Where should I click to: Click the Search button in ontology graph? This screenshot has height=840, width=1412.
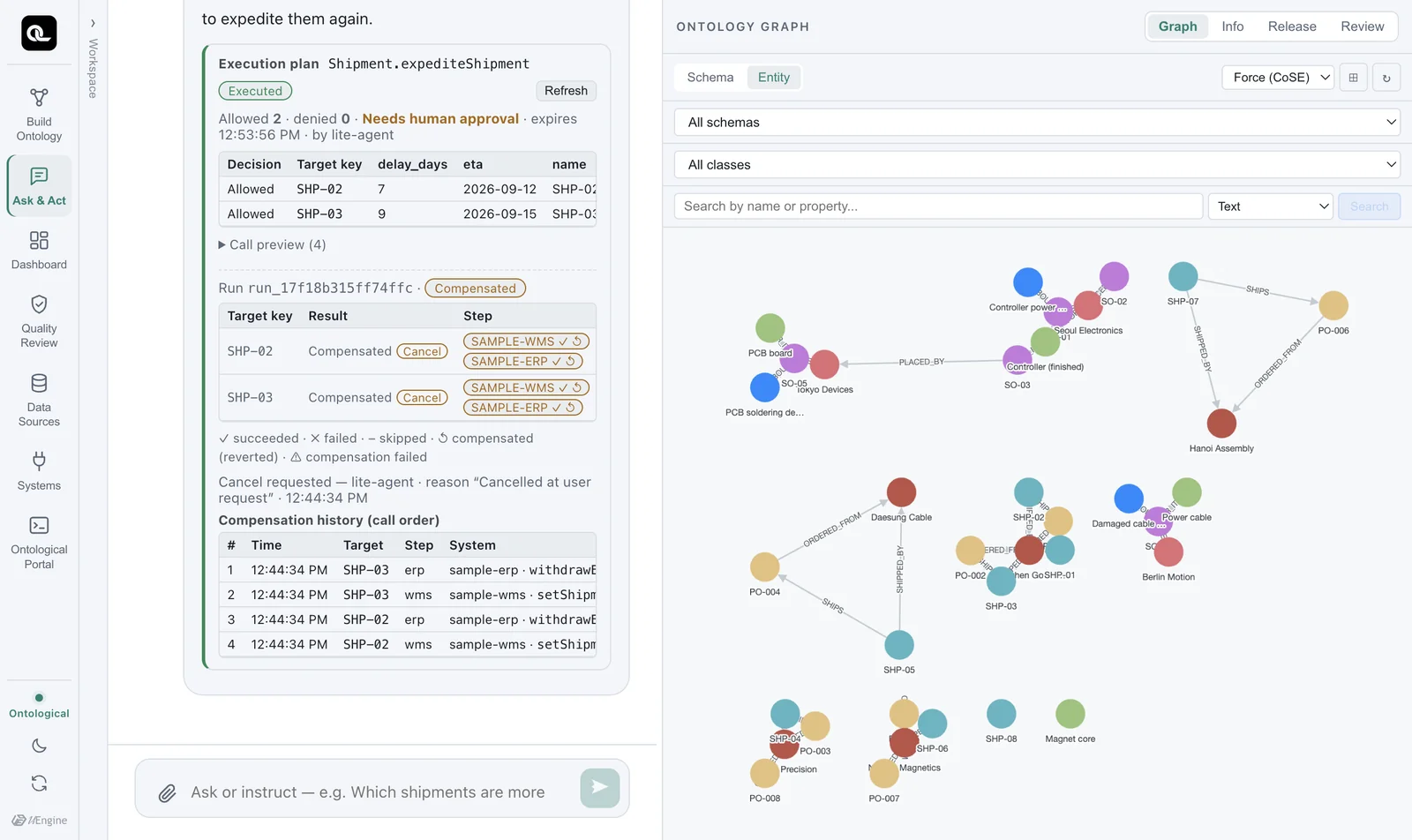point(1369,206)
